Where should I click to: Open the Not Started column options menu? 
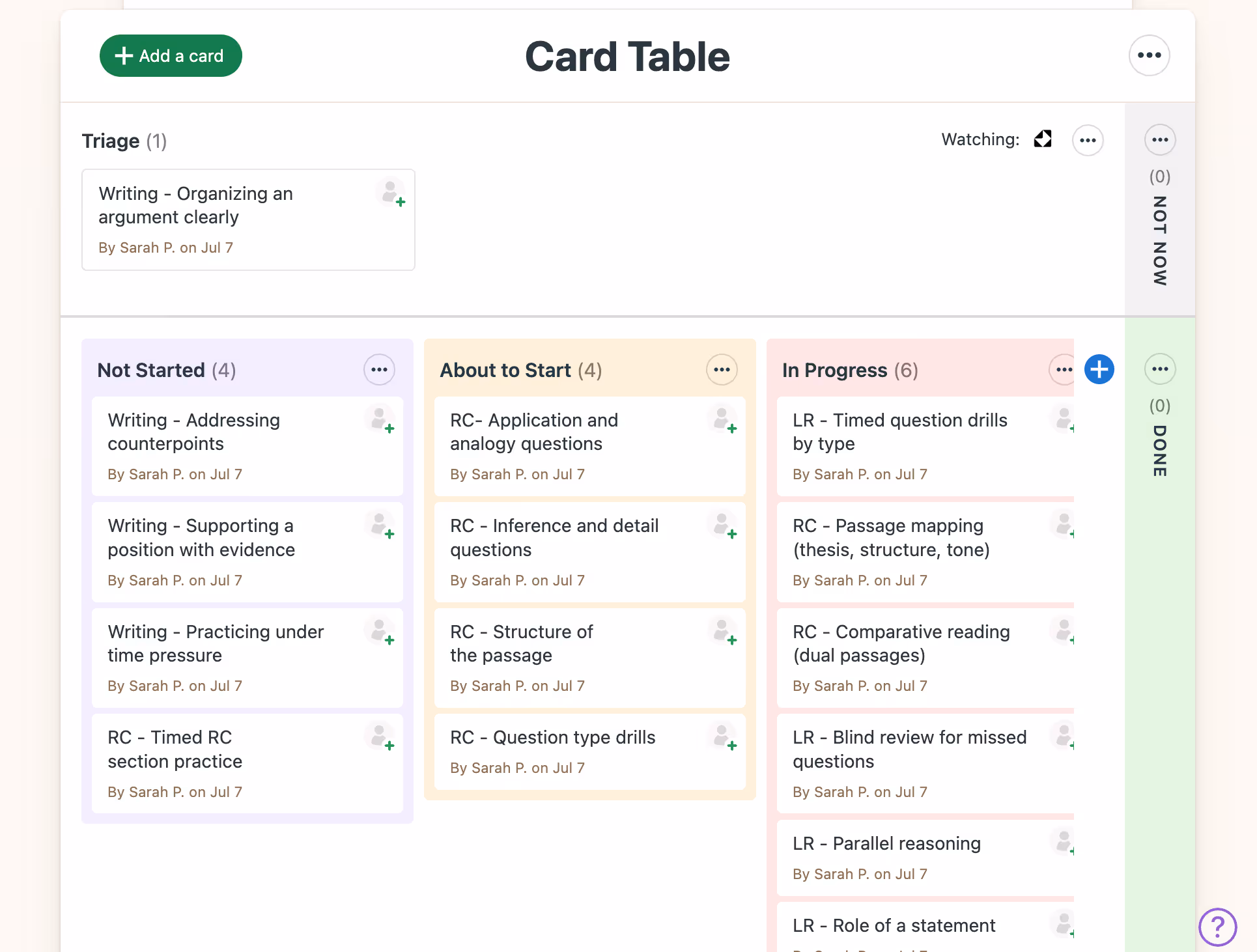click(x=379, y=369)
